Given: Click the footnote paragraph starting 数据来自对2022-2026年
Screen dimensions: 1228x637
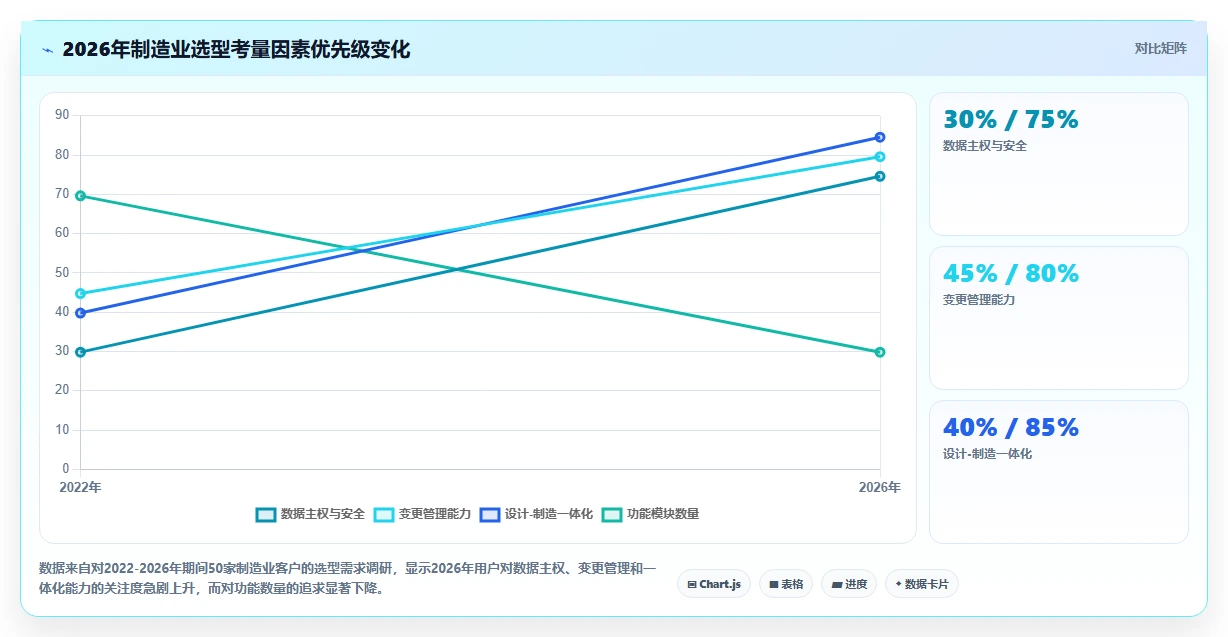Looking at the screenshot, I should (x=348, y=579).
